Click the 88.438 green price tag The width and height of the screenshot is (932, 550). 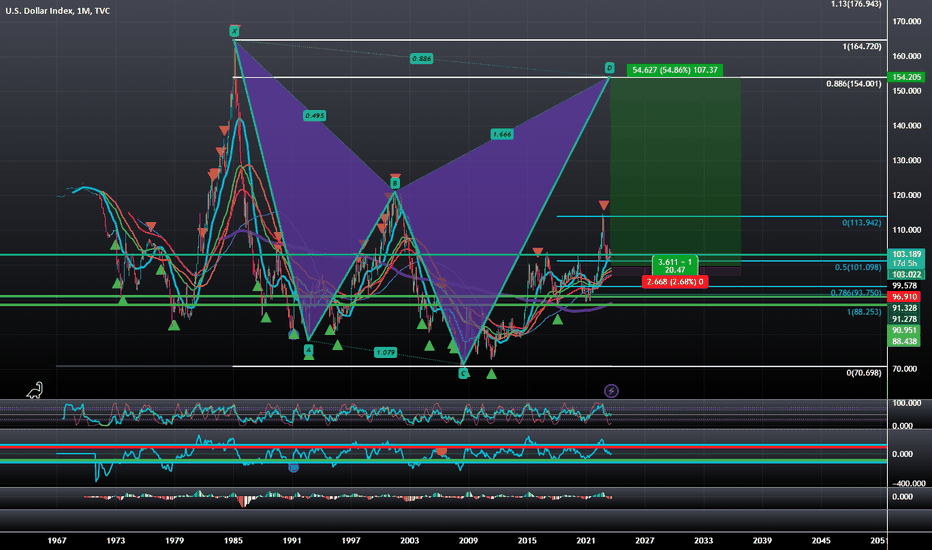(905, 341)
